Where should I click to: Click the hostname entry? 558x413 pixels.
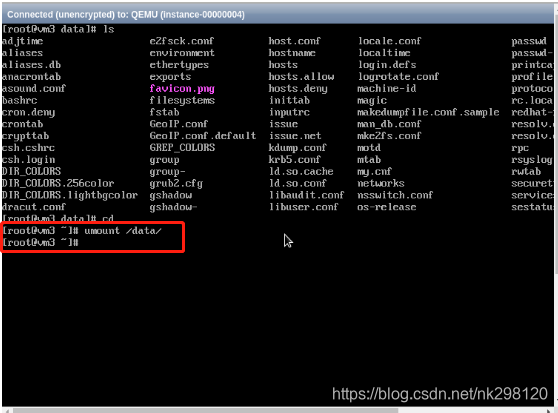[292, 53]
